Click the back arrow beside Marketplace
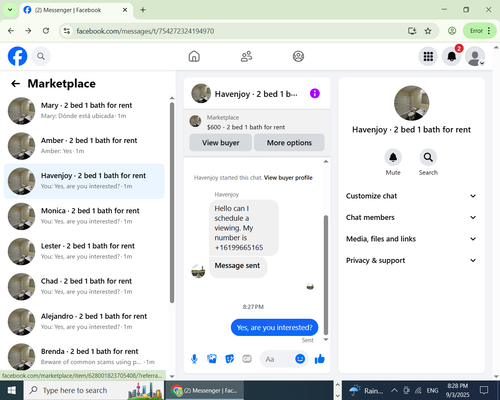This screenshot has width=500, height=400. 15,84
